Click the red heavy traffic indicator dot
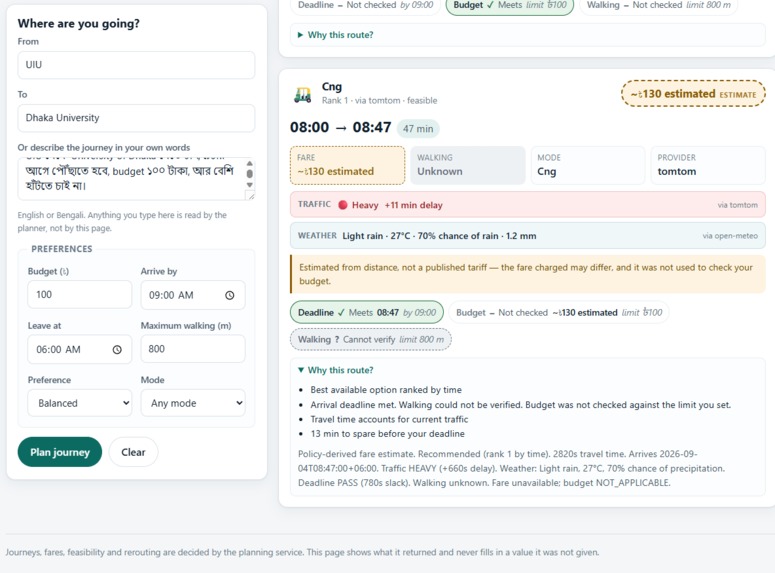Viewport: 775px width, 573px height. tap(343, 205)
